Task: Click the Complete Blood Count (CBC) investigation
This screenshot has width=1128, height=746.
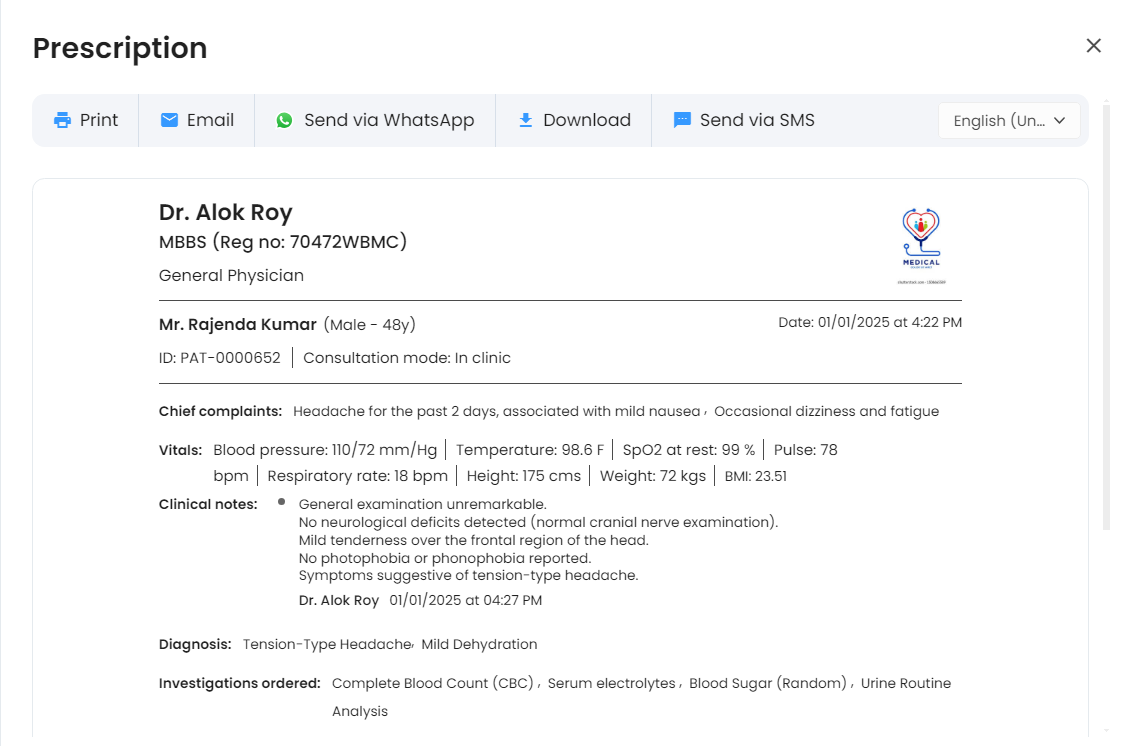Action: [432, 683]
